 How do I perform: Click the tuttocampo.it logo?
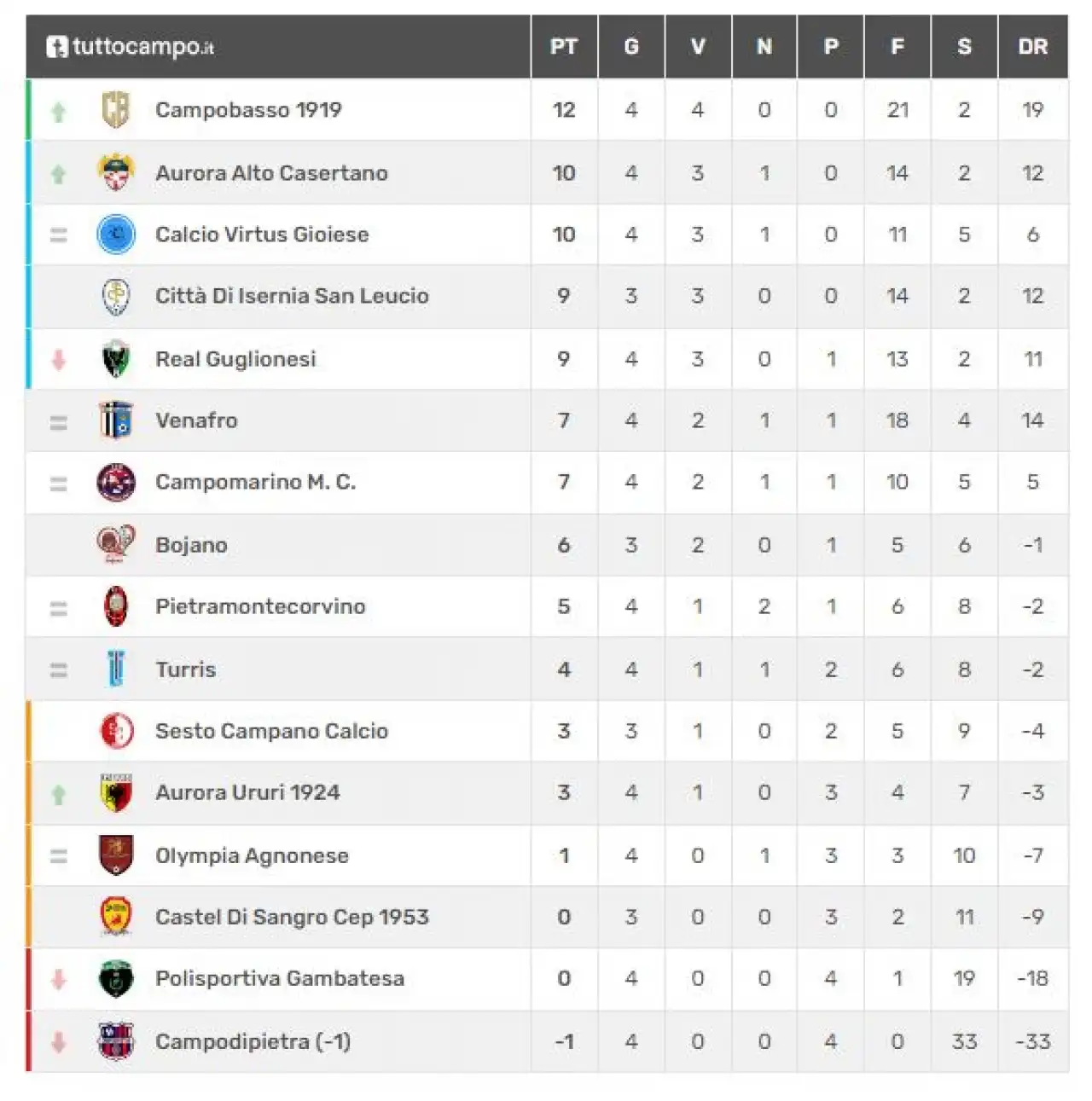click(x=131, y=46)
